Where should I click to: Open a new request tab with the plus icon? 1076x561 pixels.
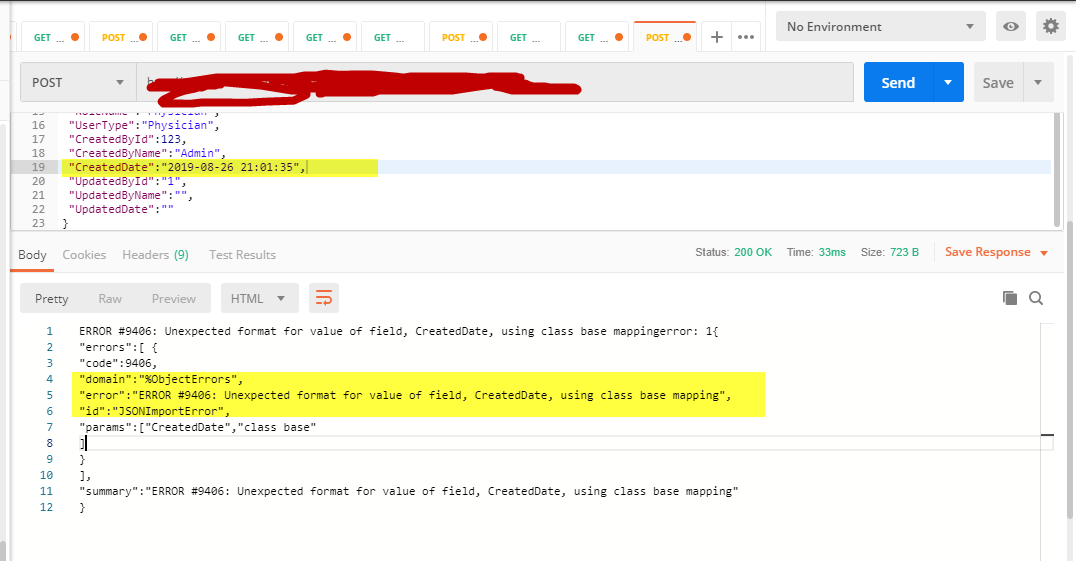[716, 37]
